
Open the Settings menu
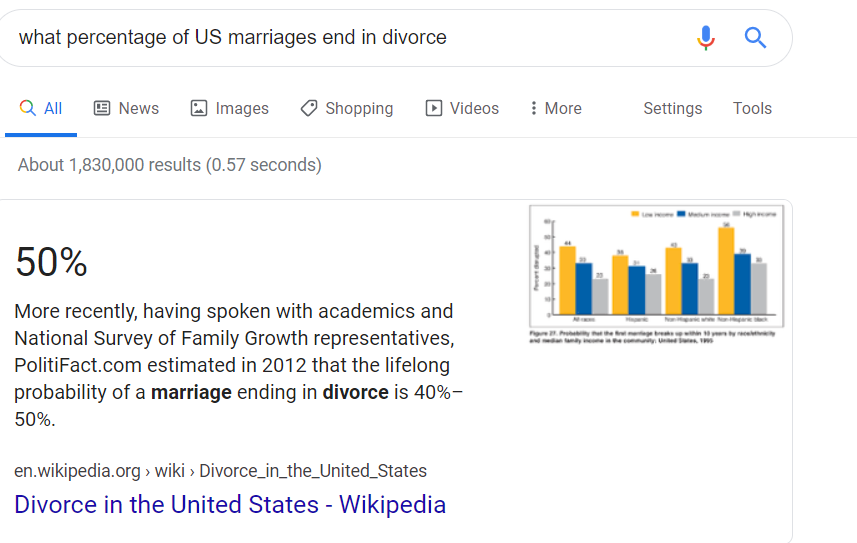(x=673, y=108)
